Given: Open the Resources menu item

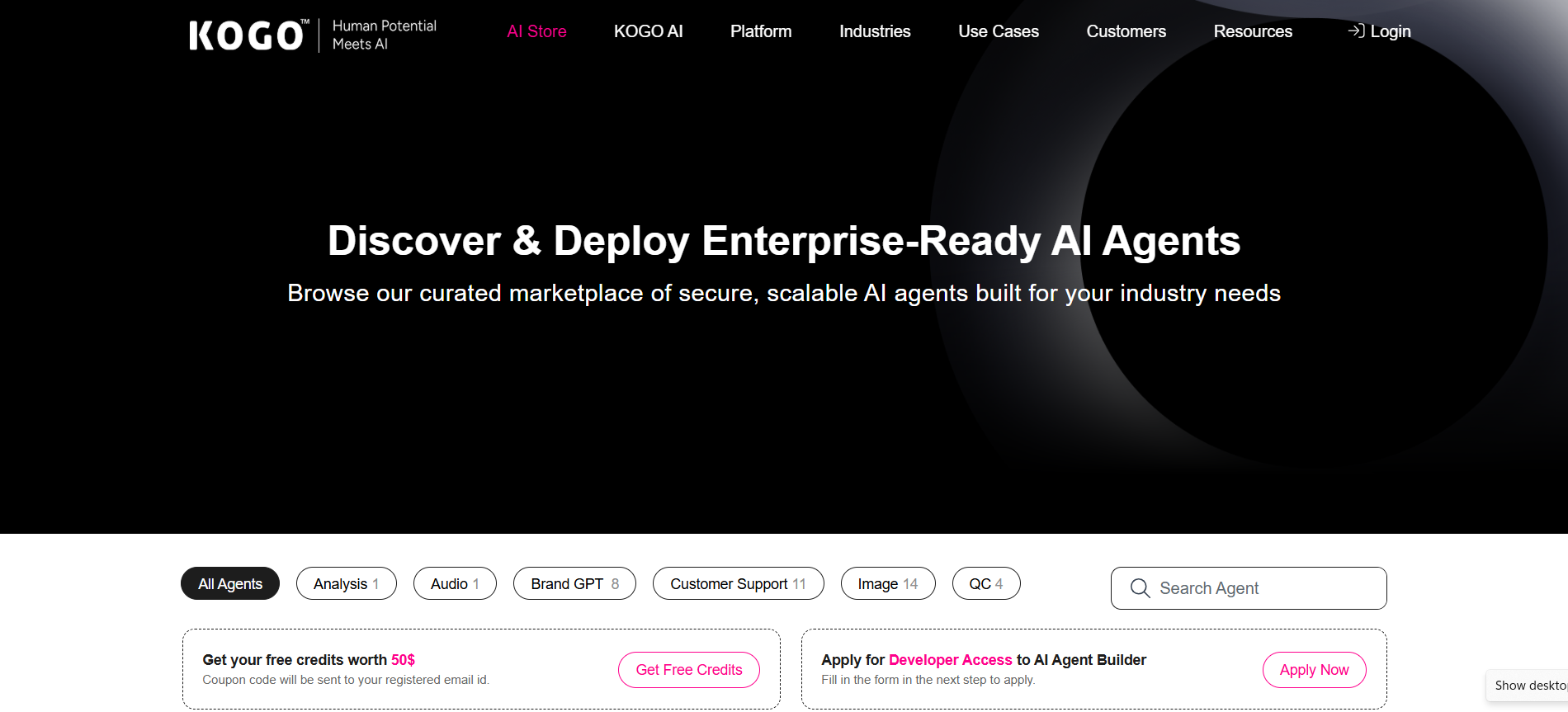Looking at the screenshot, I should coord(1253,31).
